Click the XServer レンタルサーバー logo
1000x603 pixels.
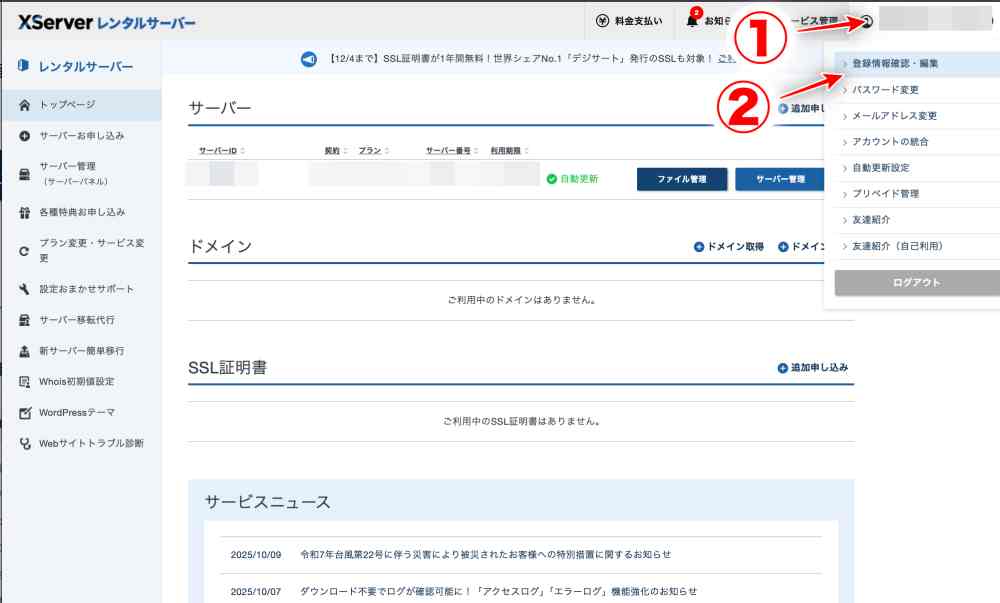tap(107, 21)
